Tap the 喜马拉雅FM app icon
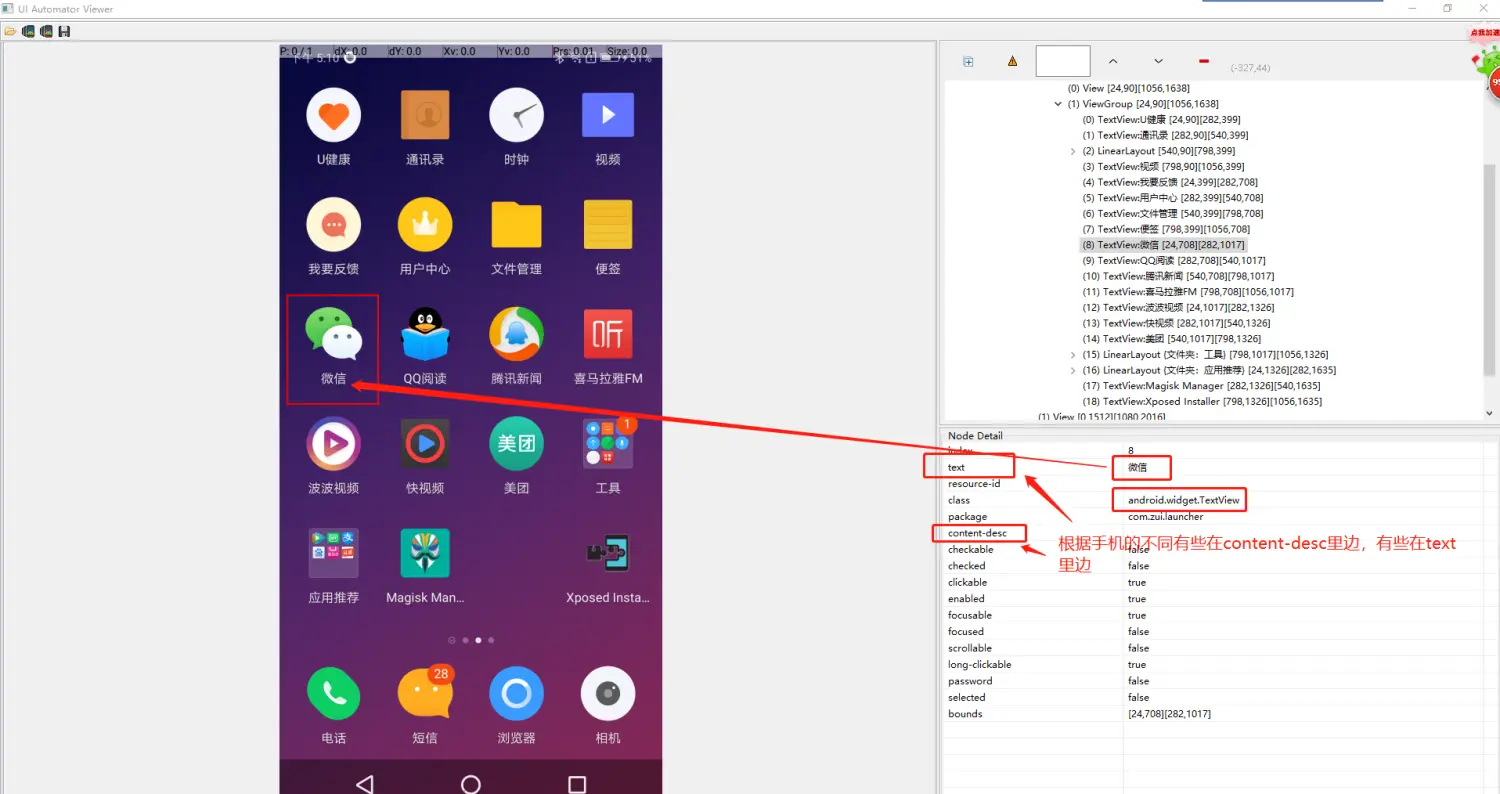 [x=608, y=334]
